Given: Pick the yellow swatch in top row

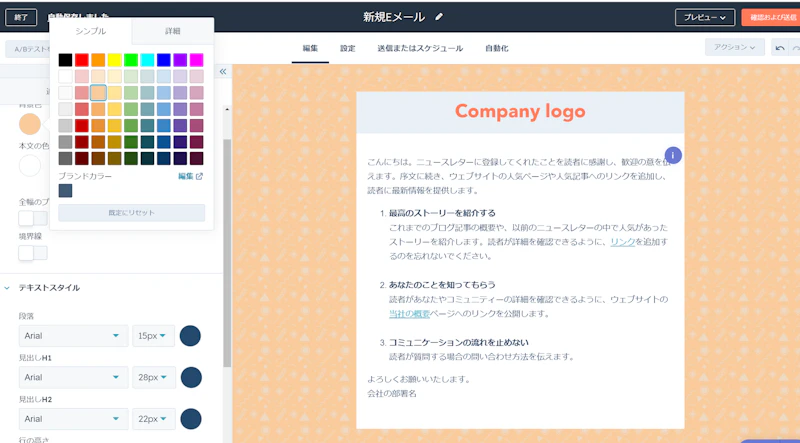Looking at the screenshot, I should pyautogui.click(x=114, y=60).
